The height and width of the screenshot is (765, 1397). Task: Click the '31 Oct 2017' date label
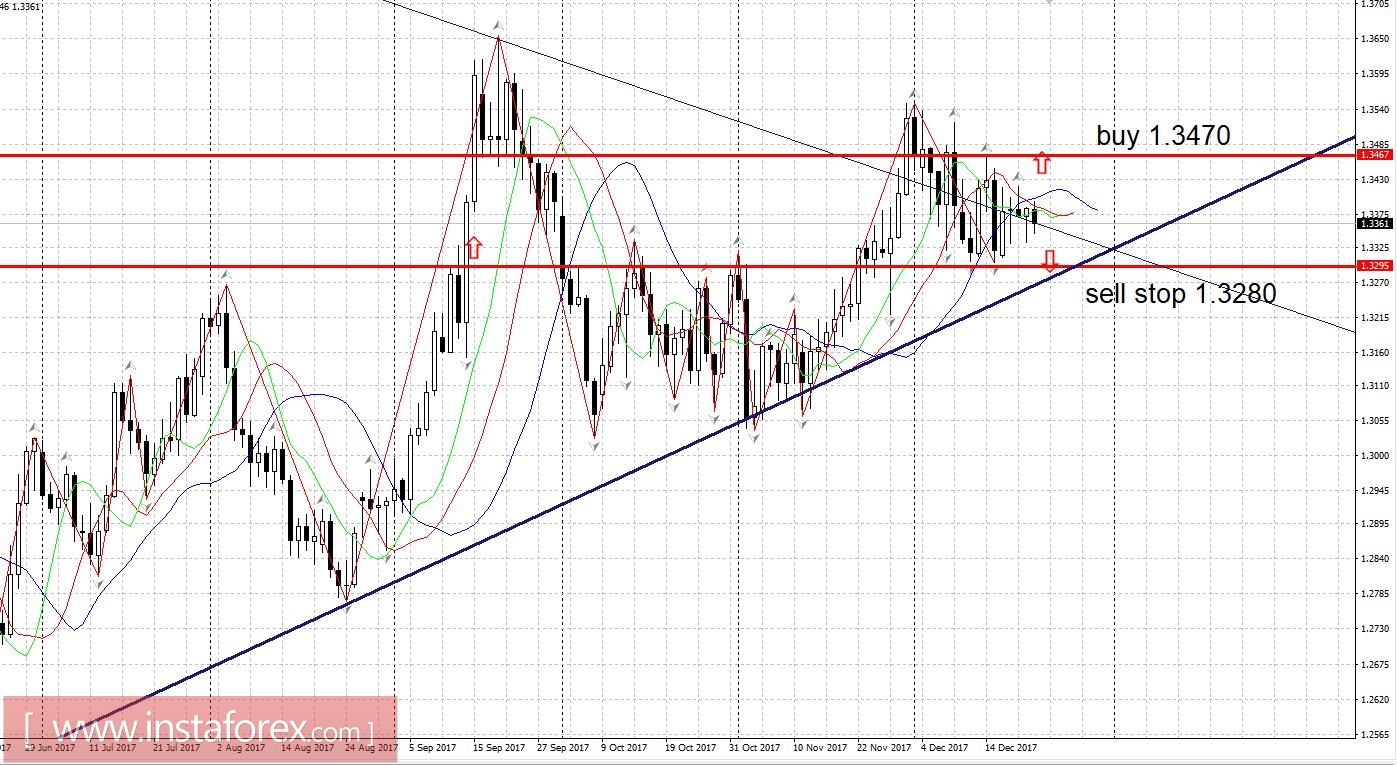tap(754, 747)
